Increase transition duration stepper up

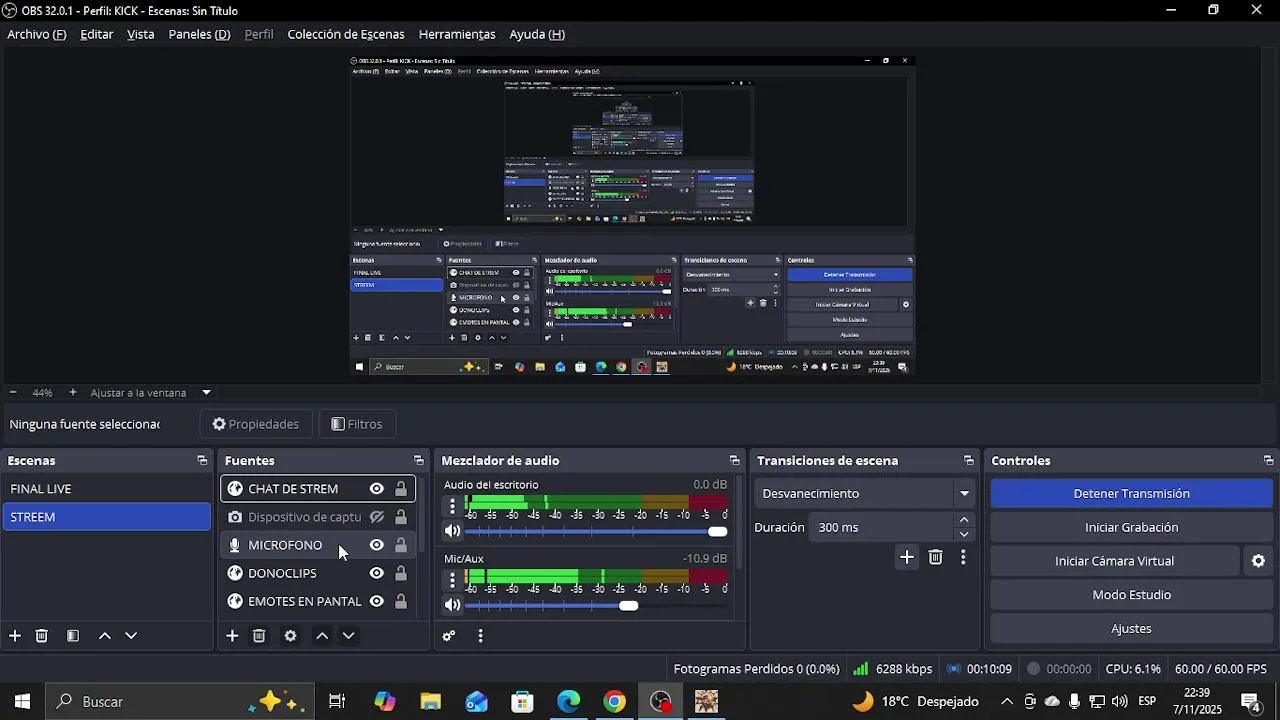point(964,520)
